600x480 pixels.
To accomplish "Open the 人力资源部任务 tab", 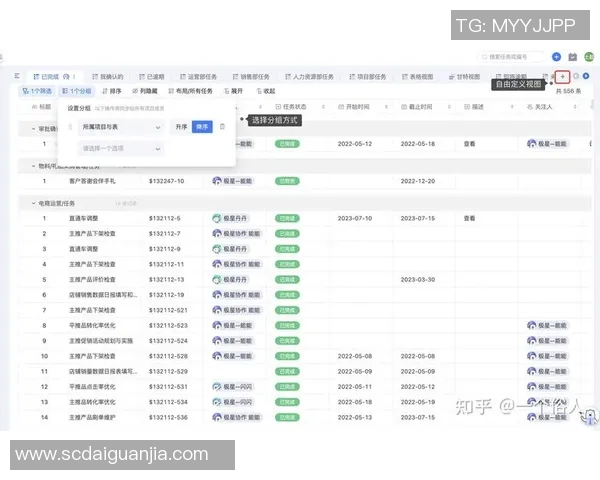I will 309,77.
